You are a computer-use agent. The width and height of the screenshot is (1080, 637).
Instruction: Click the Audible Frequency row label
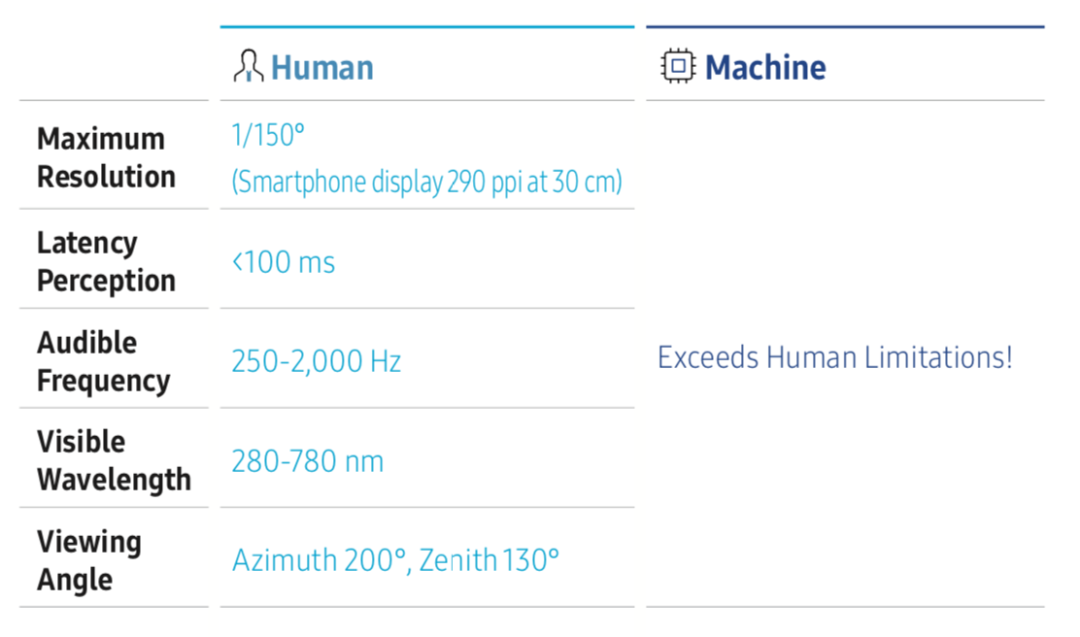click(103, 362)
